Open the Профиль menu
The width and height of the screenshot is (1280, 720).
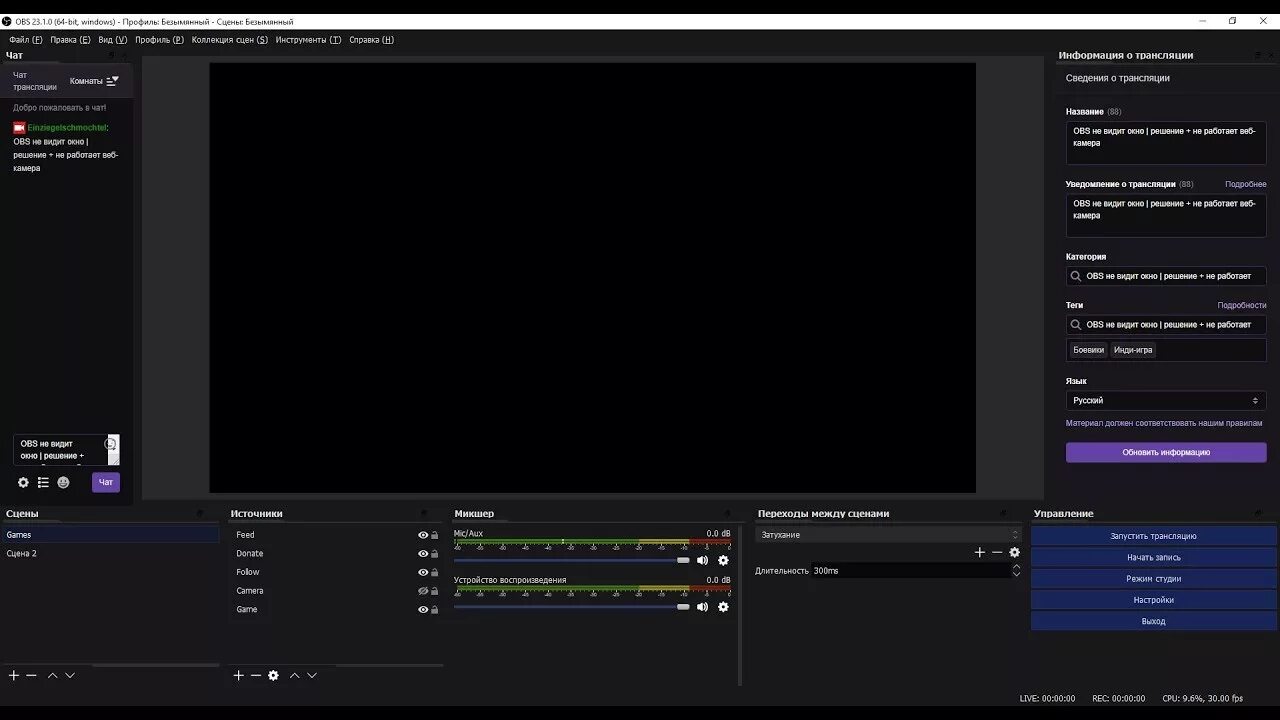pyautogui.click(x=159, y=40)
